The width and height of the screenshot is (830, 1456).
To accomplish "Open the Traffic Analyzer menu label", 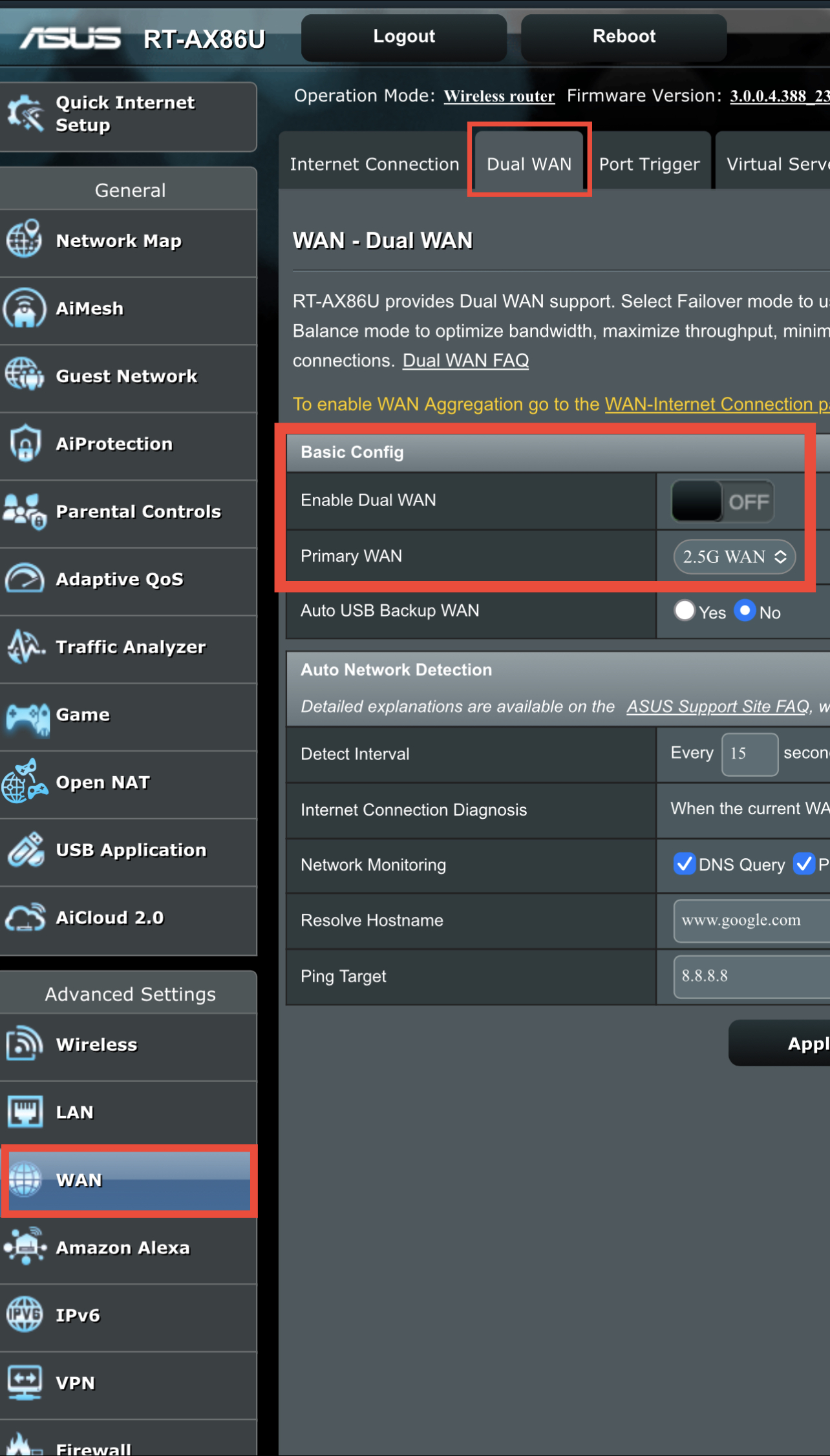I will pos(131,647).
